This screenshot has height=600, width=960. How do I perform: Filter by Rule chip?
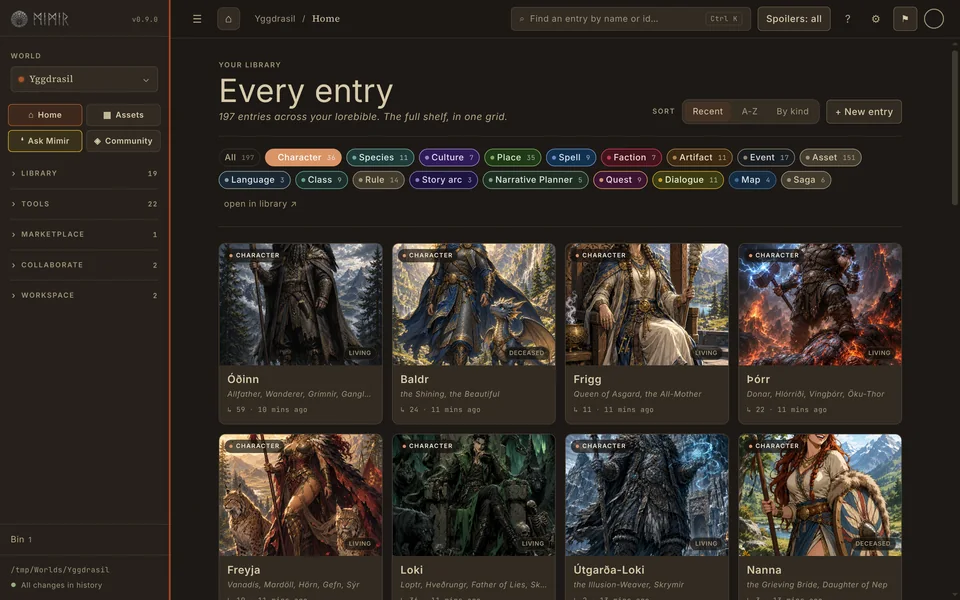coord(378,180)
